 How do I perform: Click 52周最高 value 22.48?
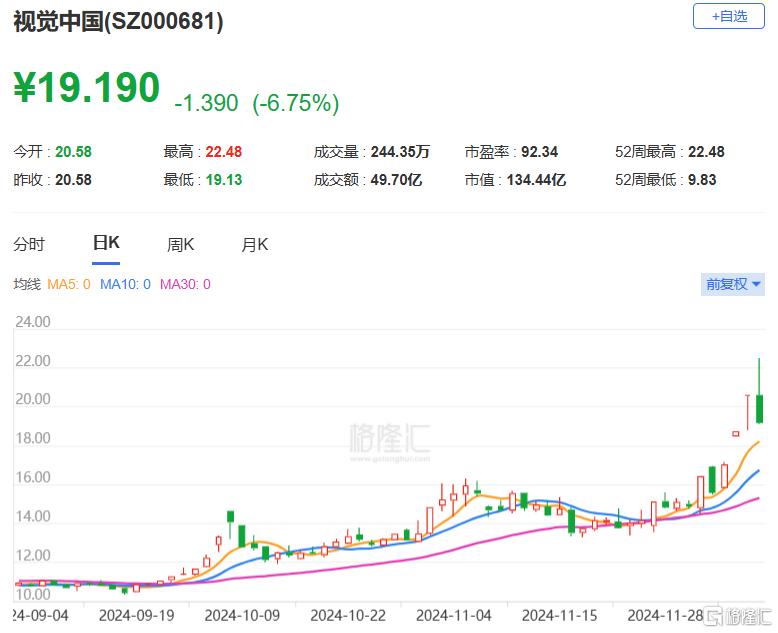pyautogui.click(x=706, y=152)
